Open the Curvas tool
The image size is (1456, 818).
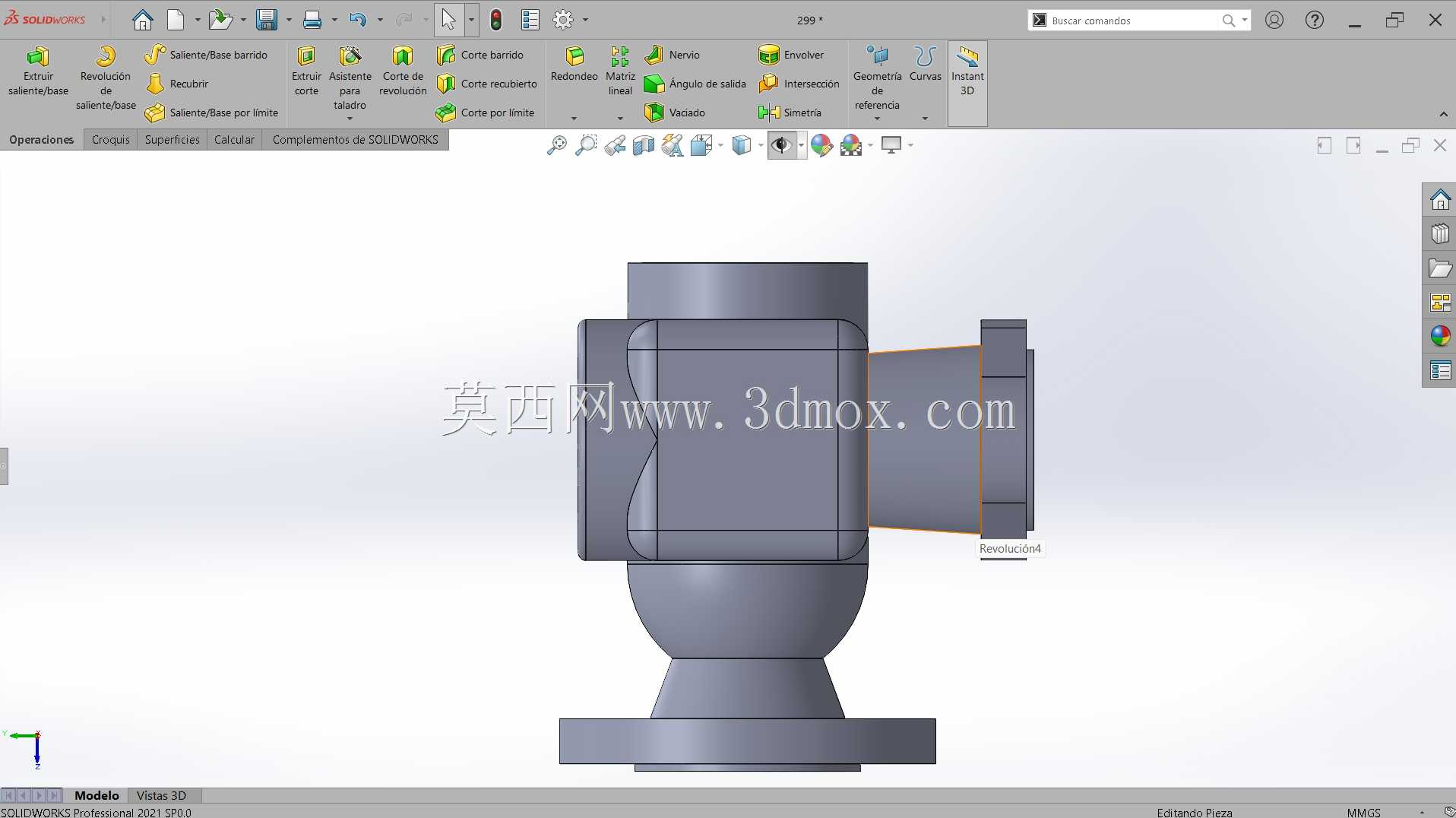[x=925, y=65]
